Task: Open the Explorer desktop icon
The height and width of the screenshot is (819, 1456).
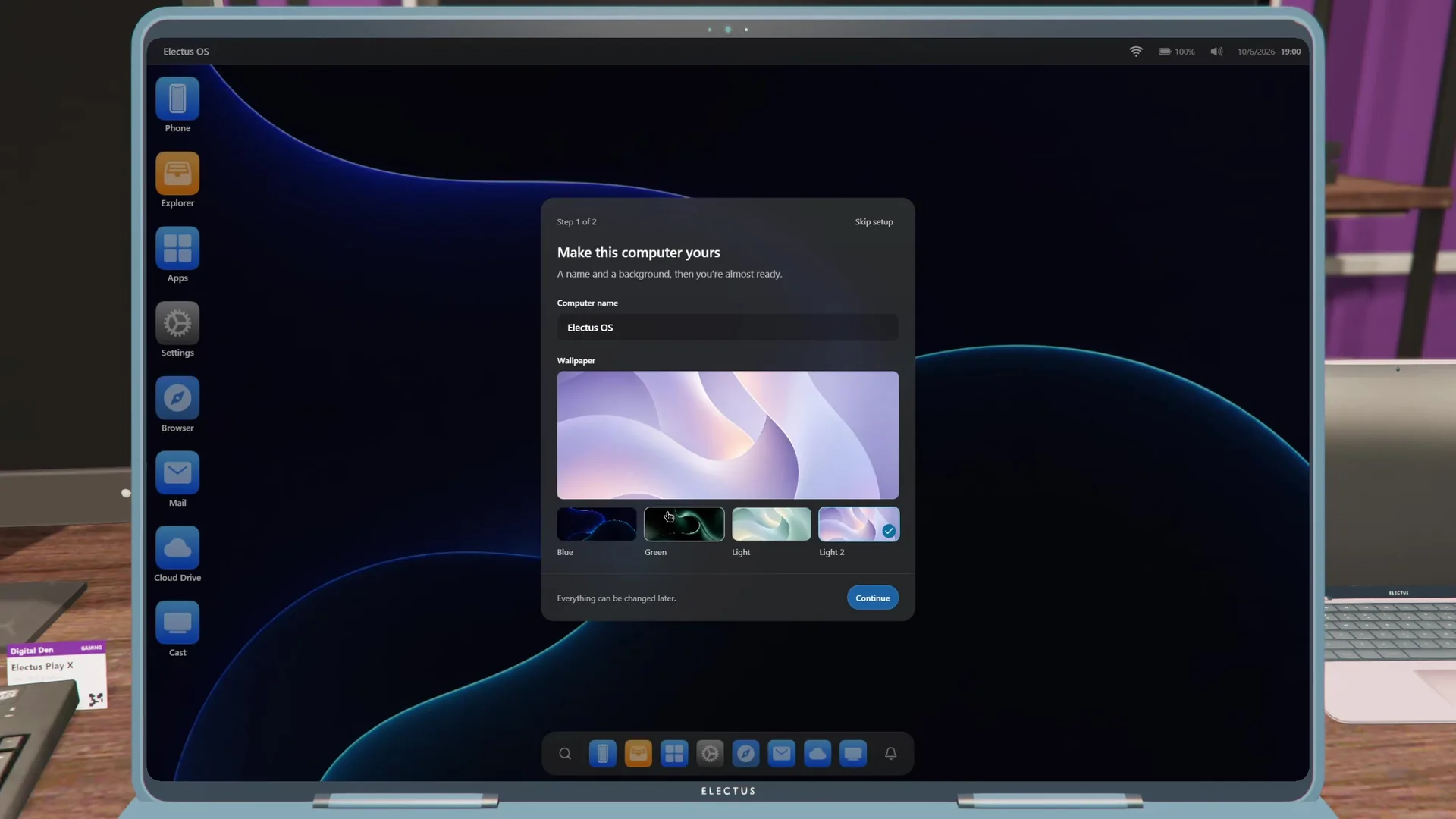Action: coord(177,174)
